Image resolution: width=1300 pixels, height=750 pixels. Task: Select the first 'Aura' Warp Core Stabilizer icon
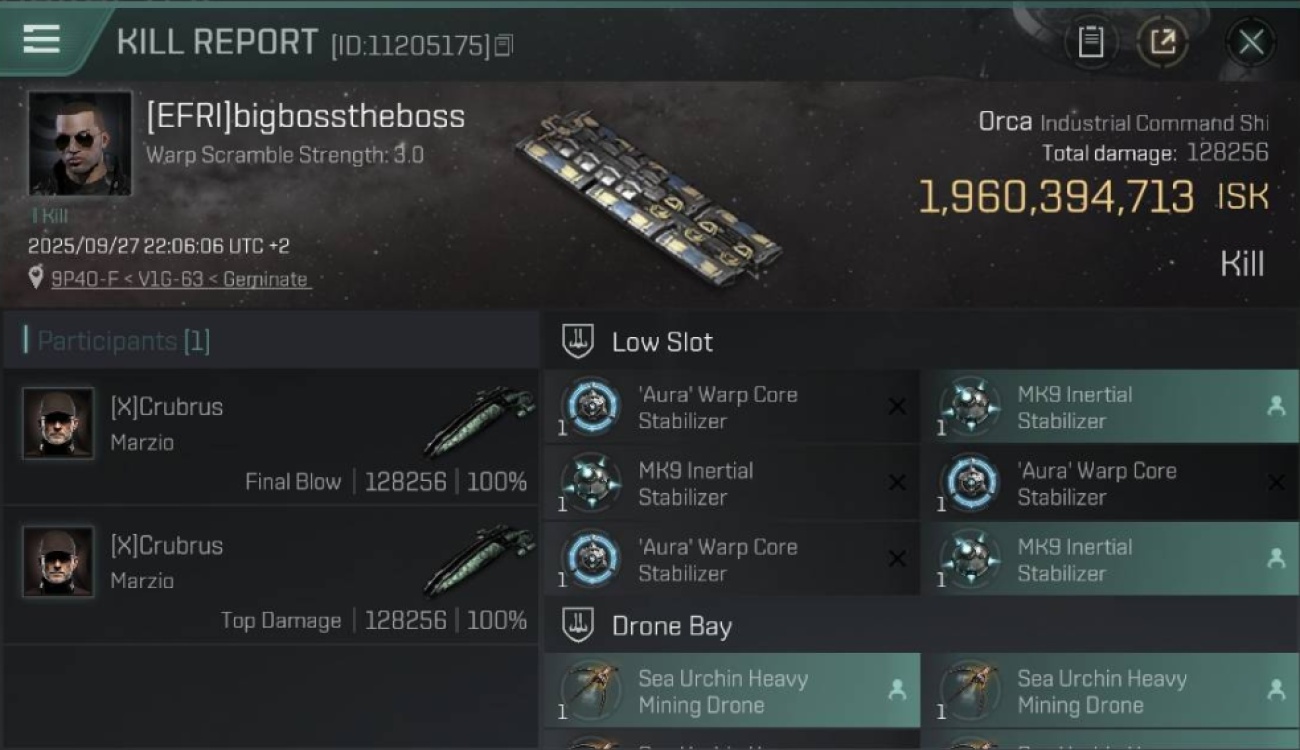[591, 407]
